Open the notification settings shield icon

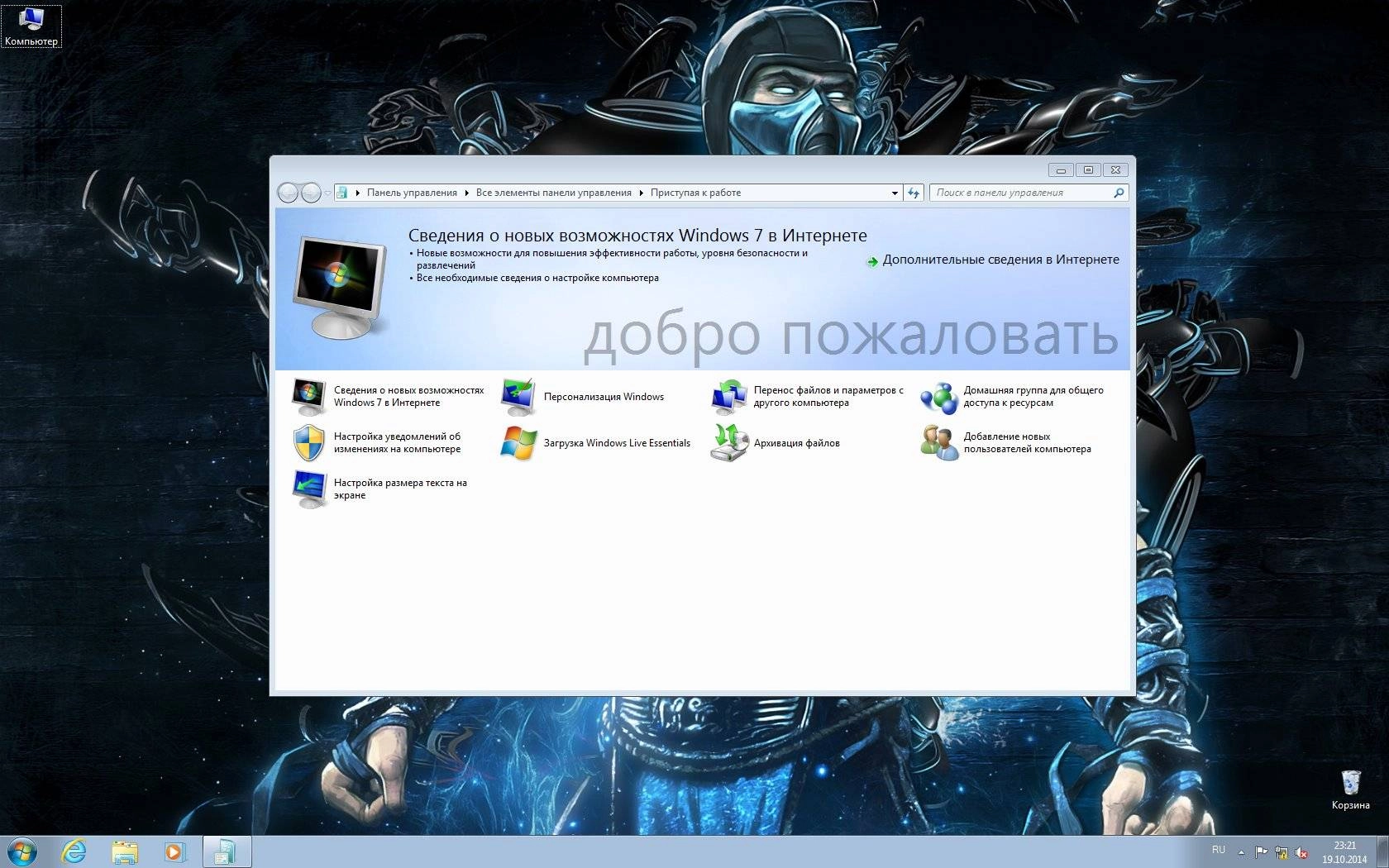[309, 443]
